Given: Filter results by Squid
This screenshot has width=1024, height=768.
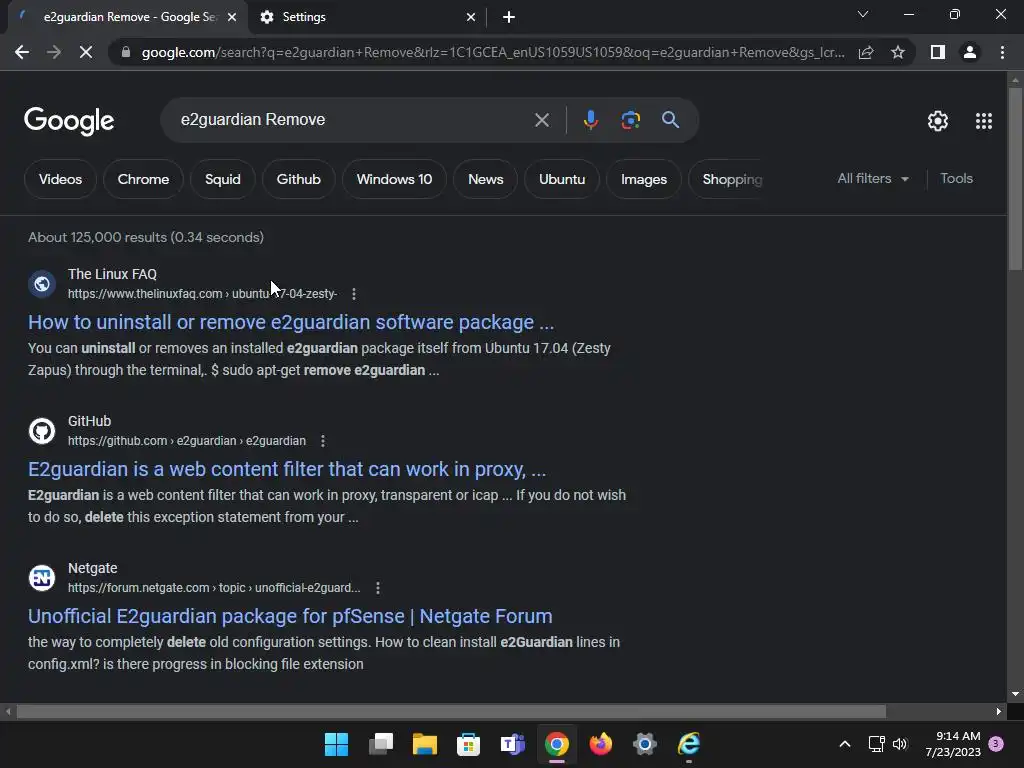Looking at the screenshot, I should [223, 179].
